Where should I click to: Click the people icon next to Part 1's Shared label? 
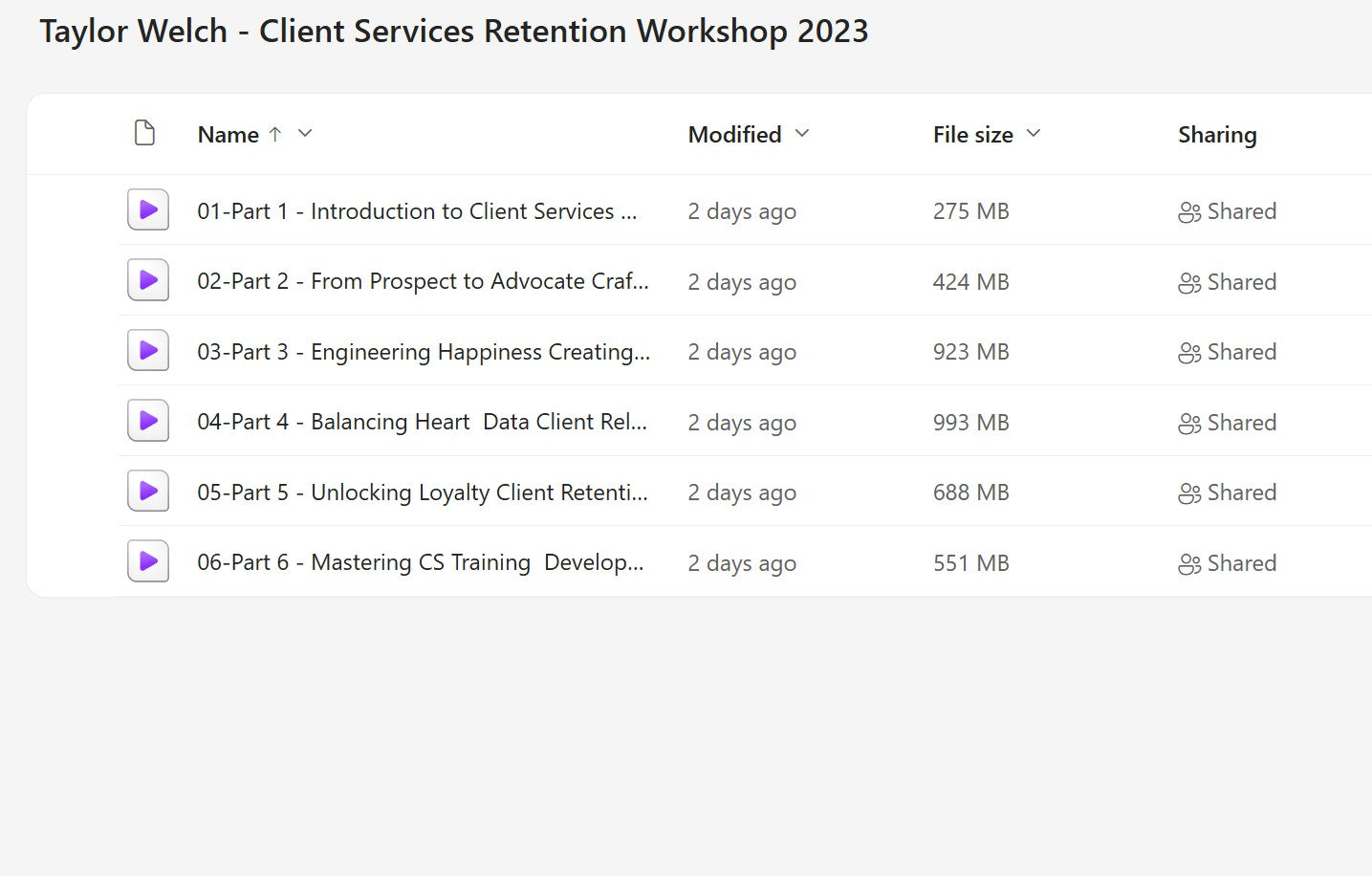pyautogui.click(x=1189, y=211)
